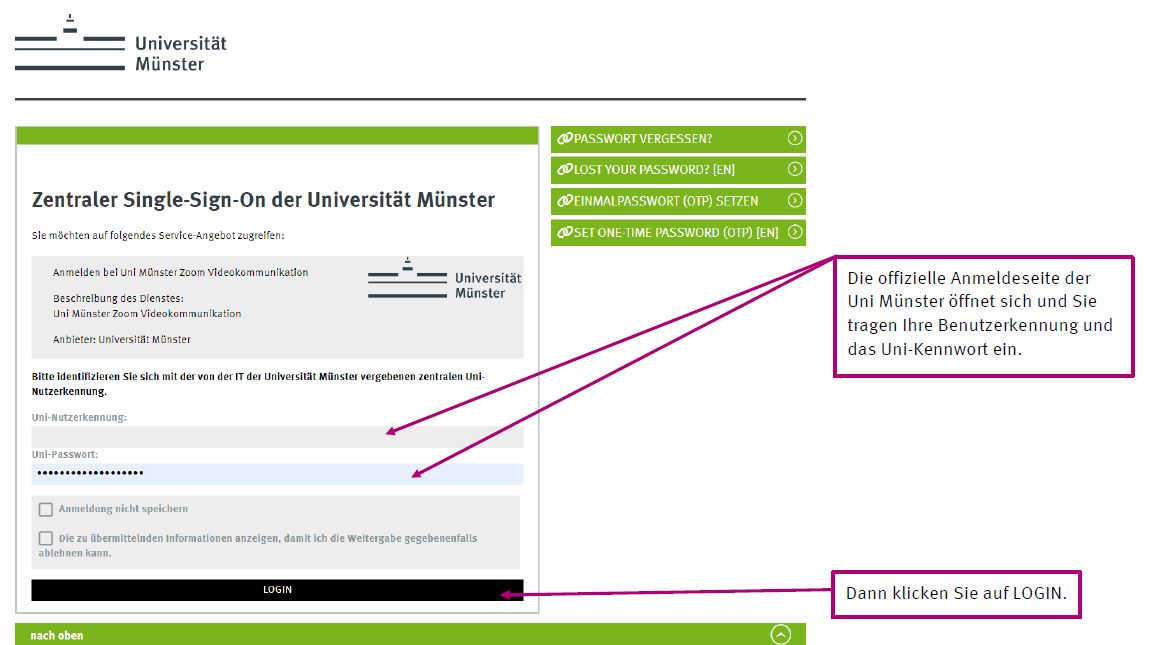Click the arrow circle on EINMALPASSWORT (OTP) SETZEN bar
Screen dimensions: 1157x645
pyautogui.click(x=795, y=201)
